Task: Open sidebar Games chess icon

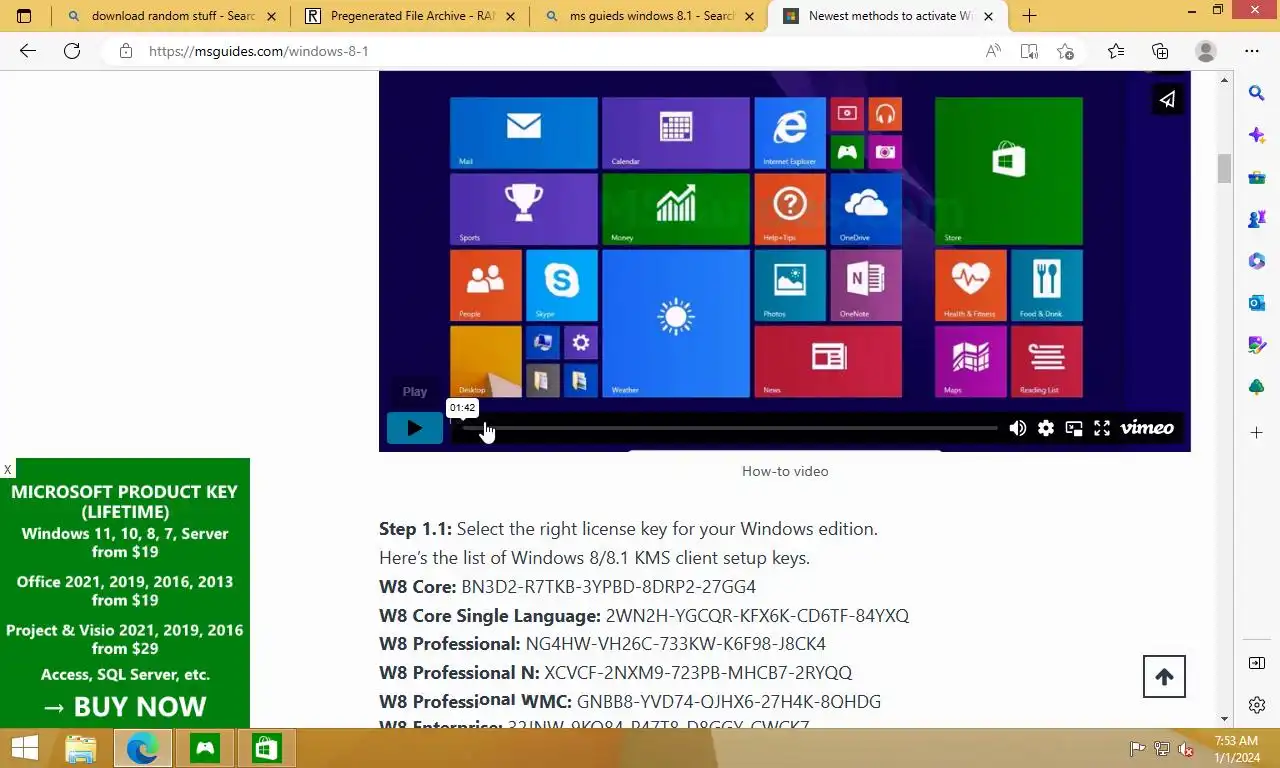Action: (1257, 219)
